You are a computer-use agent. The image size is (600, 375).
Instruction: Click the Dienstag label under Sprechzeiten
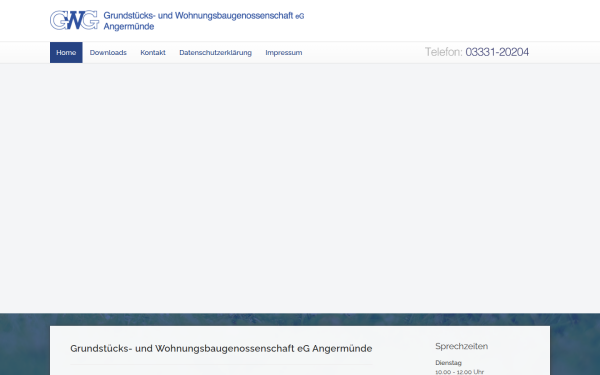[x=448, y=363]
